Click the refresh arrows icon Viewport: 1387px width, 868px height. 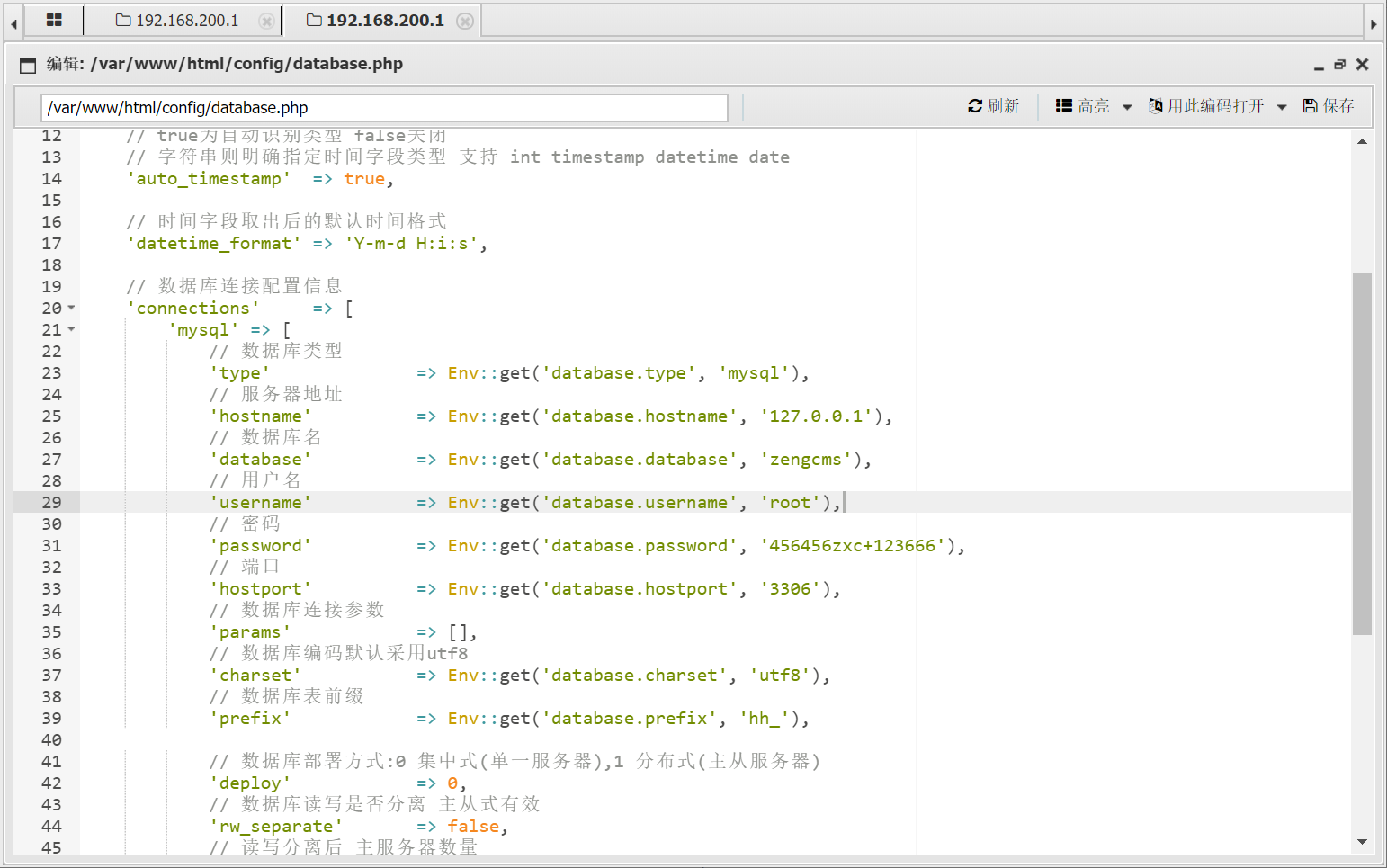click(x=975, y=106)
